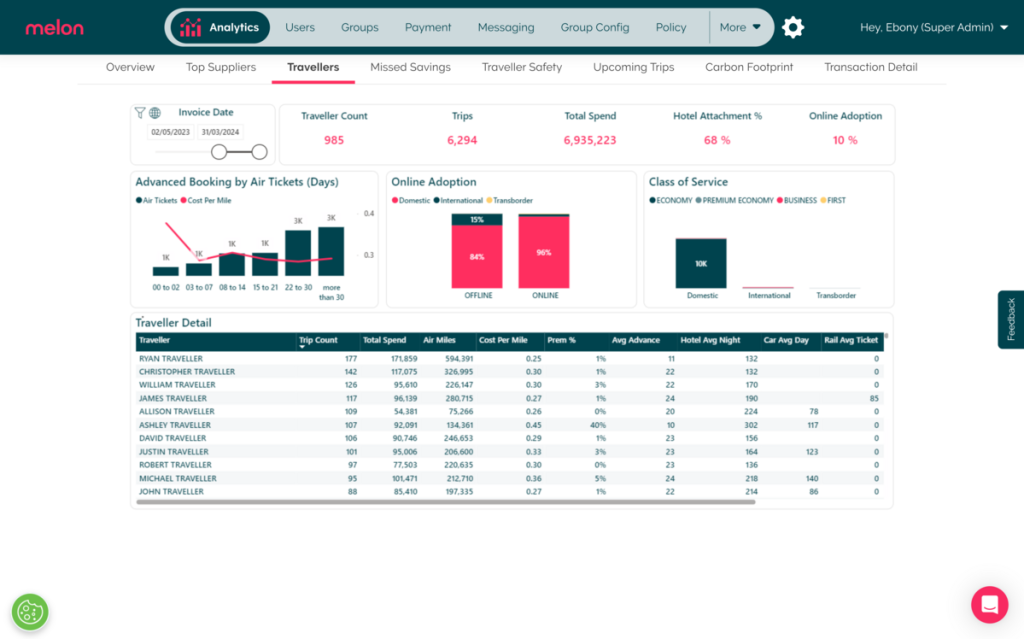Sort by Trip Count column
The height and width of the screenshot is (639, 1024).
click(318, 340)
